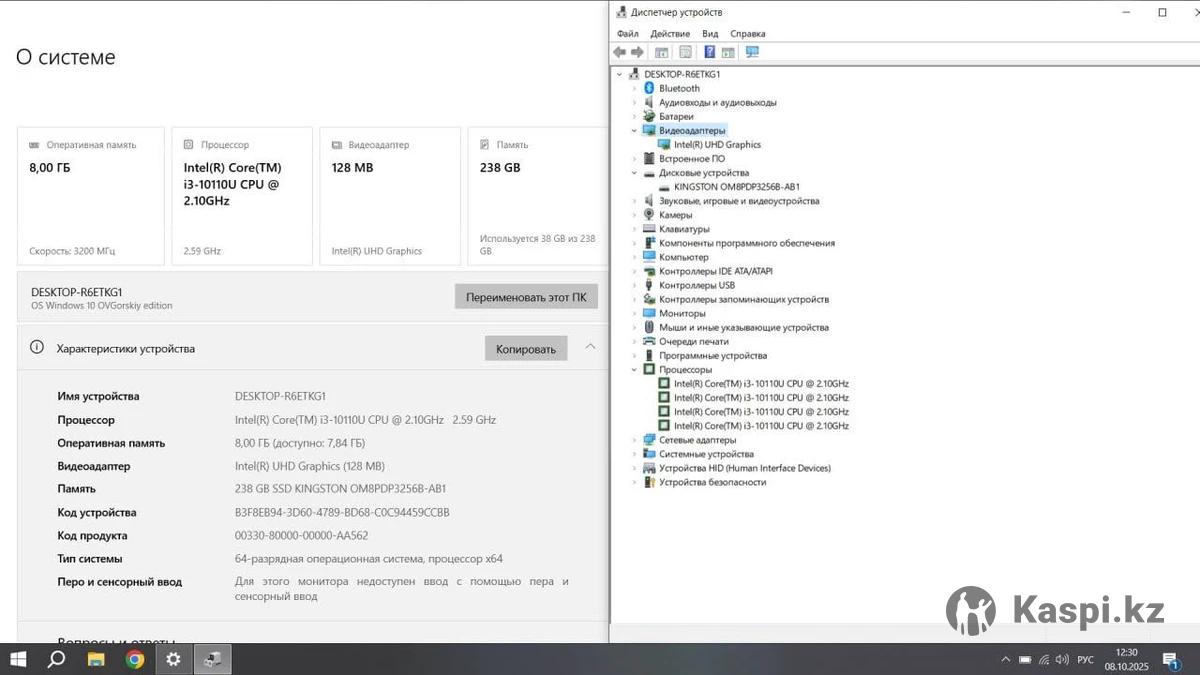Viewport: 1200px width, 675px height.
Task: Open Google Chrome from the taskbar
Action: [x=134, y=659]
